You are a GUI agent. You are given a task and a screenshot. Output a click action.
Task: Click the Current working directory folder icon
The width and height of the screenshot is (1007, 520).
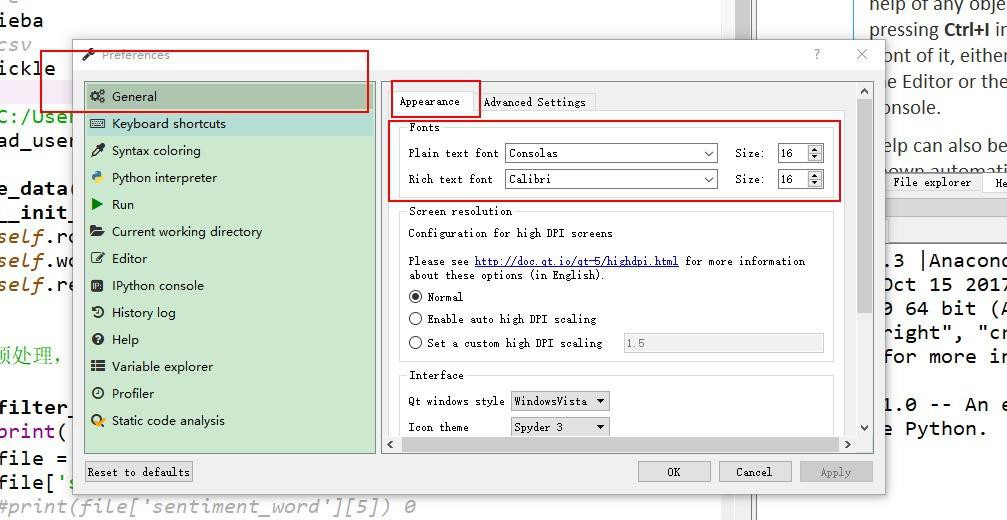98,231
